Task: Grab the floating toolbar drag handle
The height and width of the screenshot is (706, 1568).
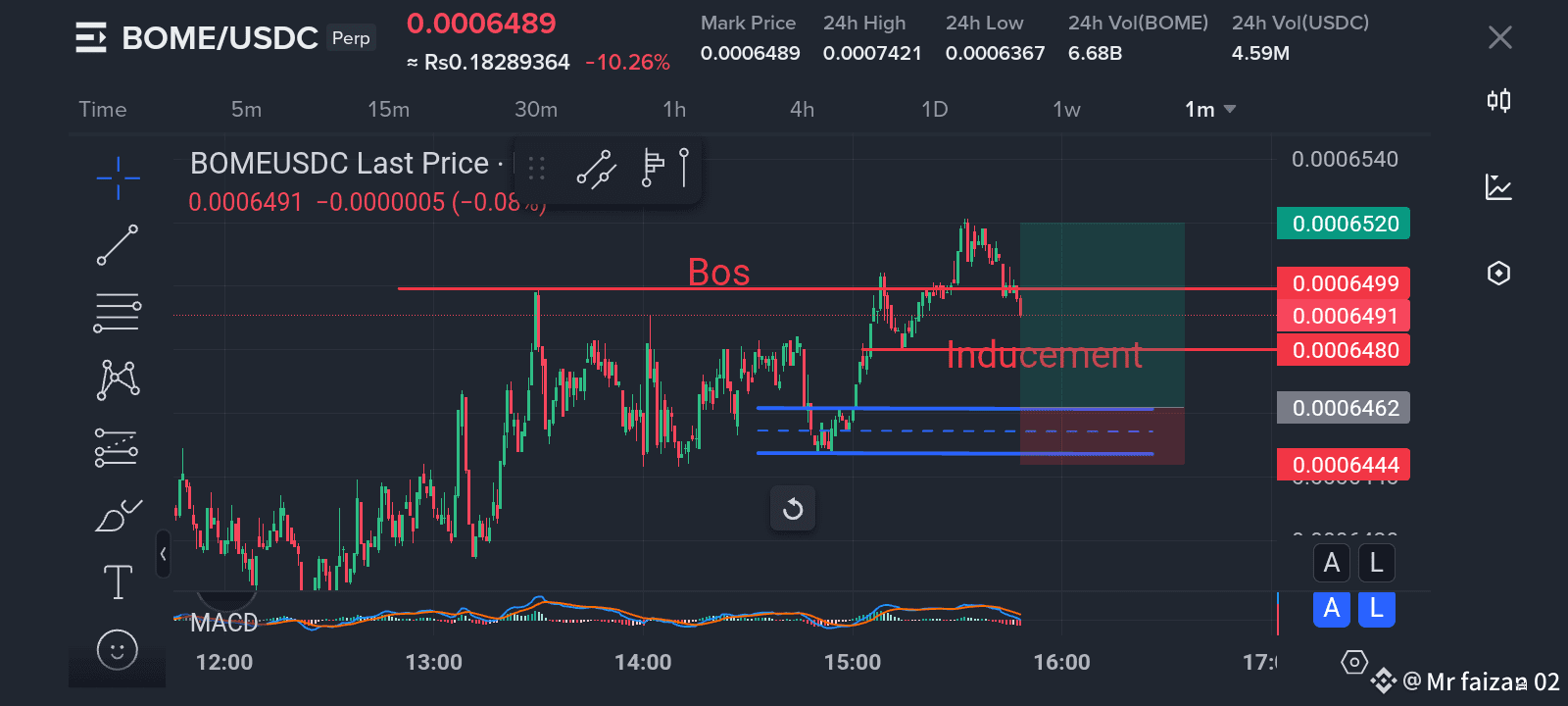Action: [536, 169]
